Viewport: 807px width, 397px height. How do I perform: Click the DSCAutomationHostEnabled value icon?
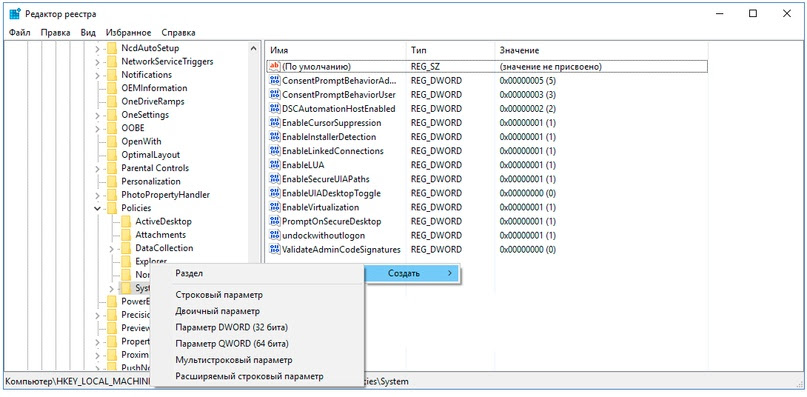(274, 109)
